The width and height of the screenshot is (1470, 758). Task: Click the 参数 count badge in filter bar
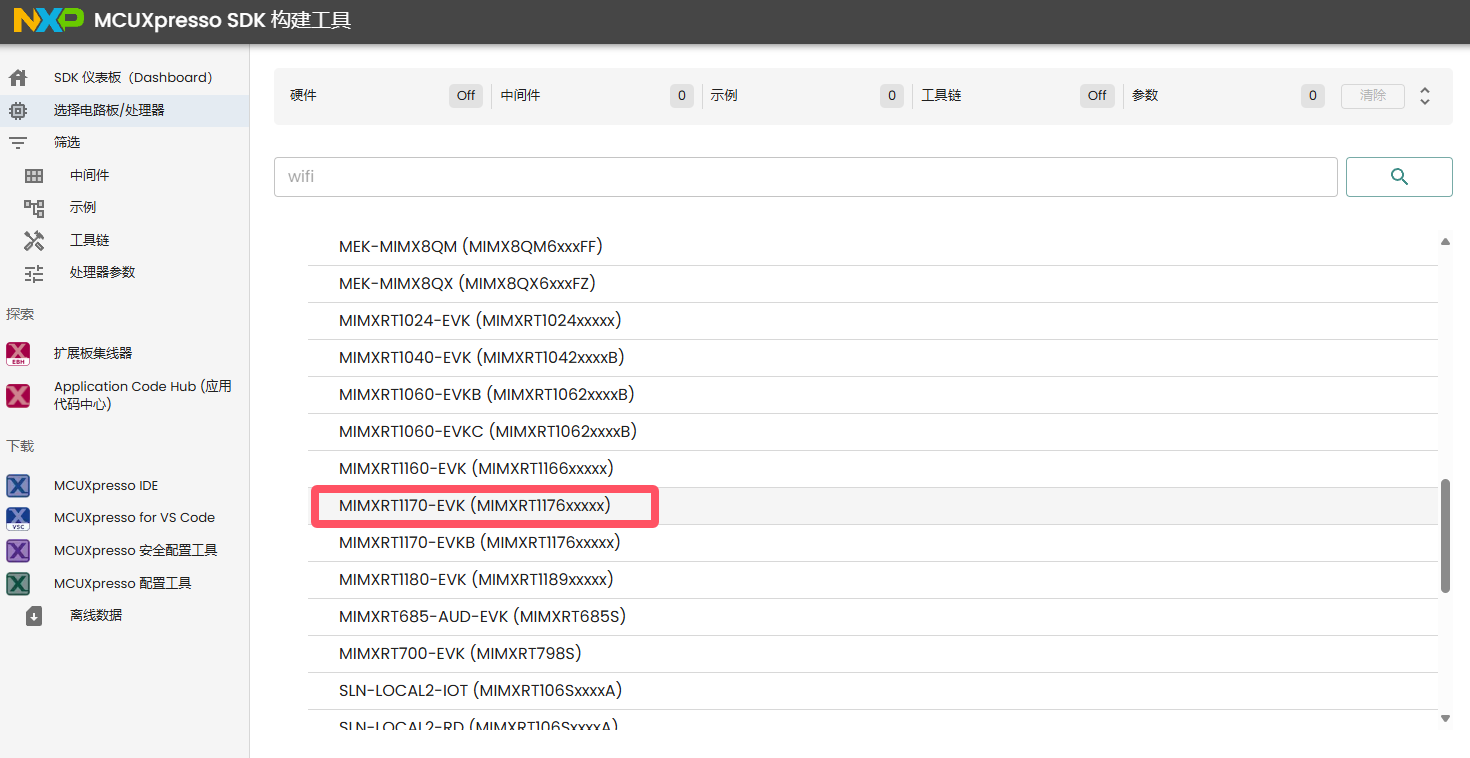coord(1313,96)
